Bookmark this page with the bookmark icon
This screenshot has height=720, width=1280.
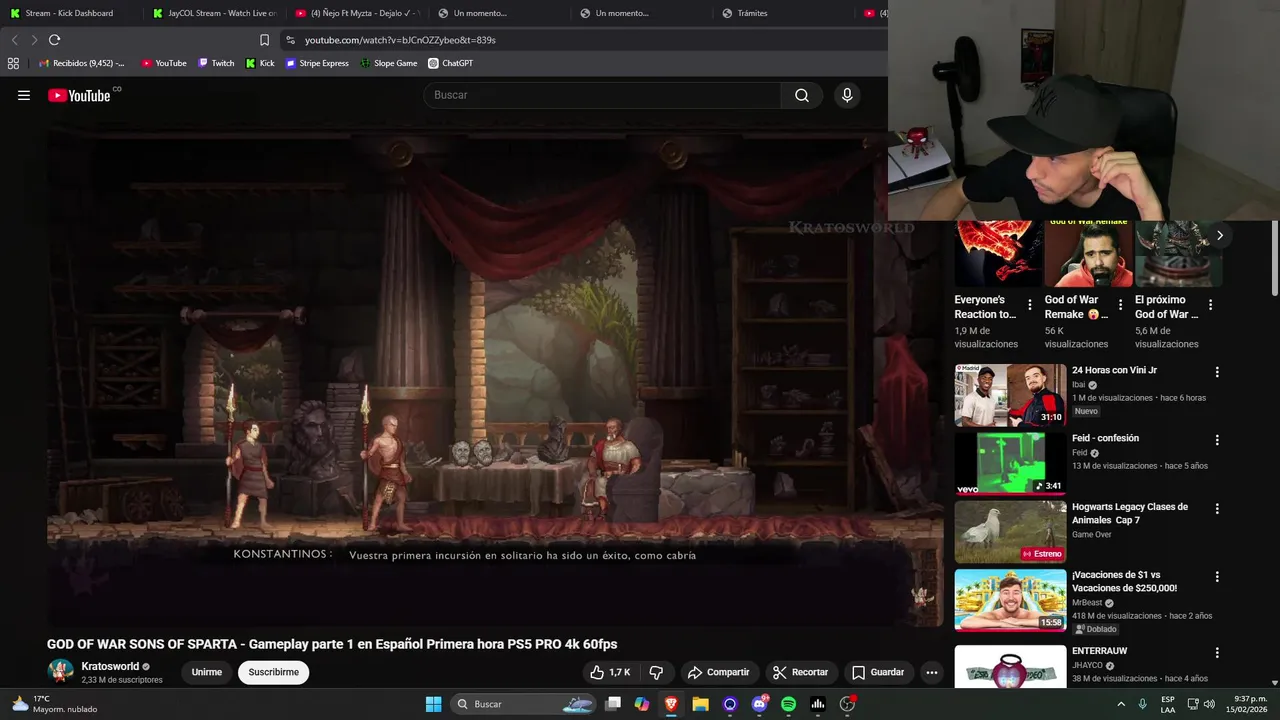[264, 40]
